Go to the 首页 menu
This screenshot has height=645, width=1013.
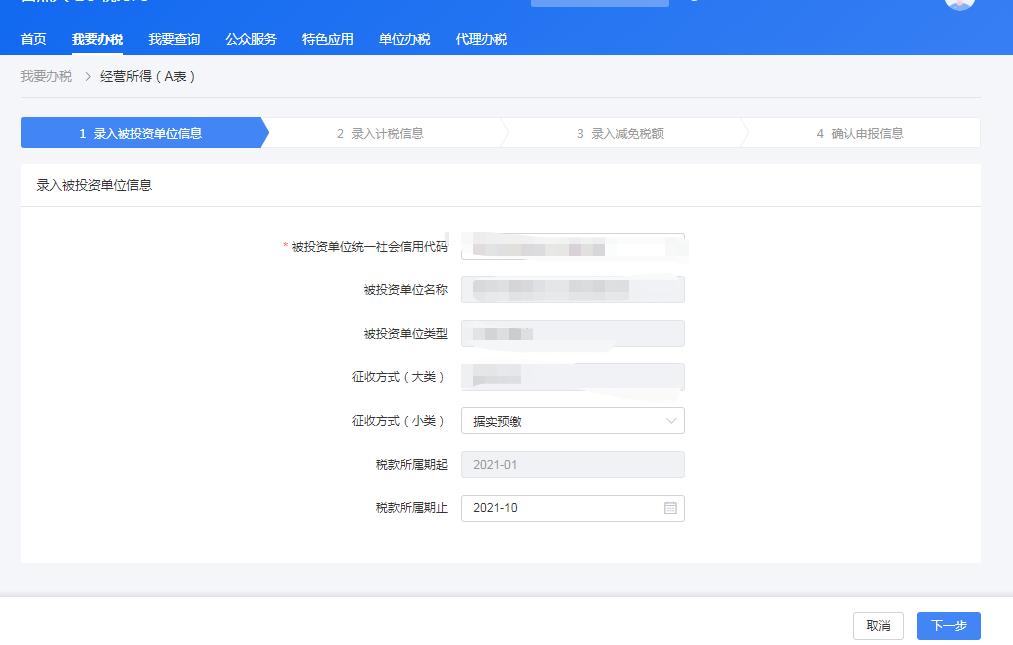[x=31, y=39]
